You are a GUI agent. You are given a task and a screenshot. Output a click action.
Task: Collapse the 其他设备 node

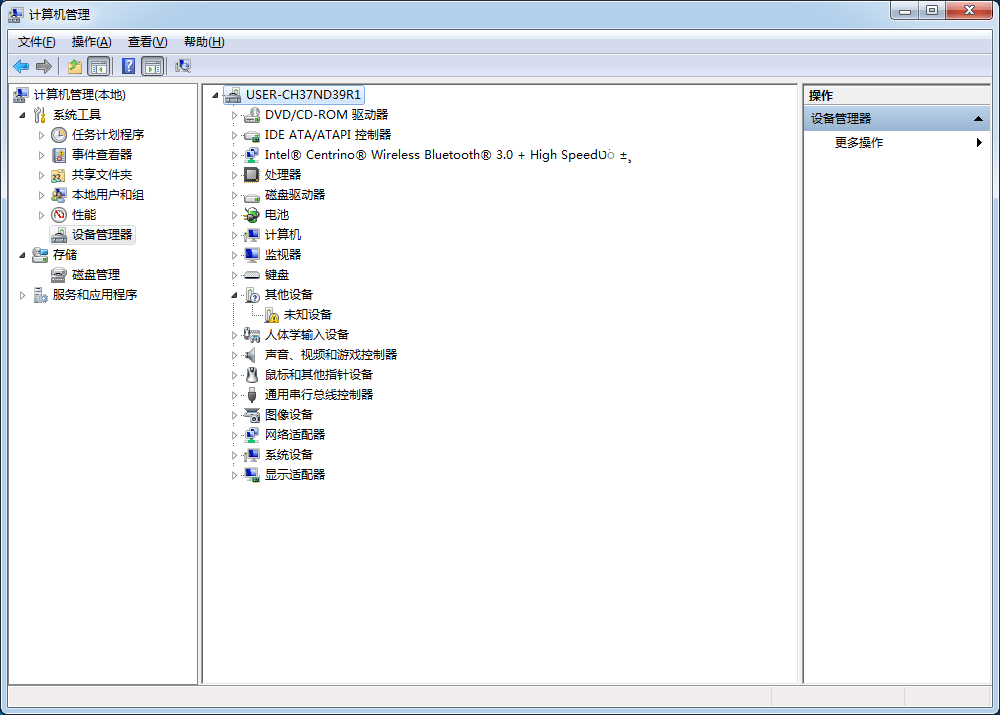(234, 295)
